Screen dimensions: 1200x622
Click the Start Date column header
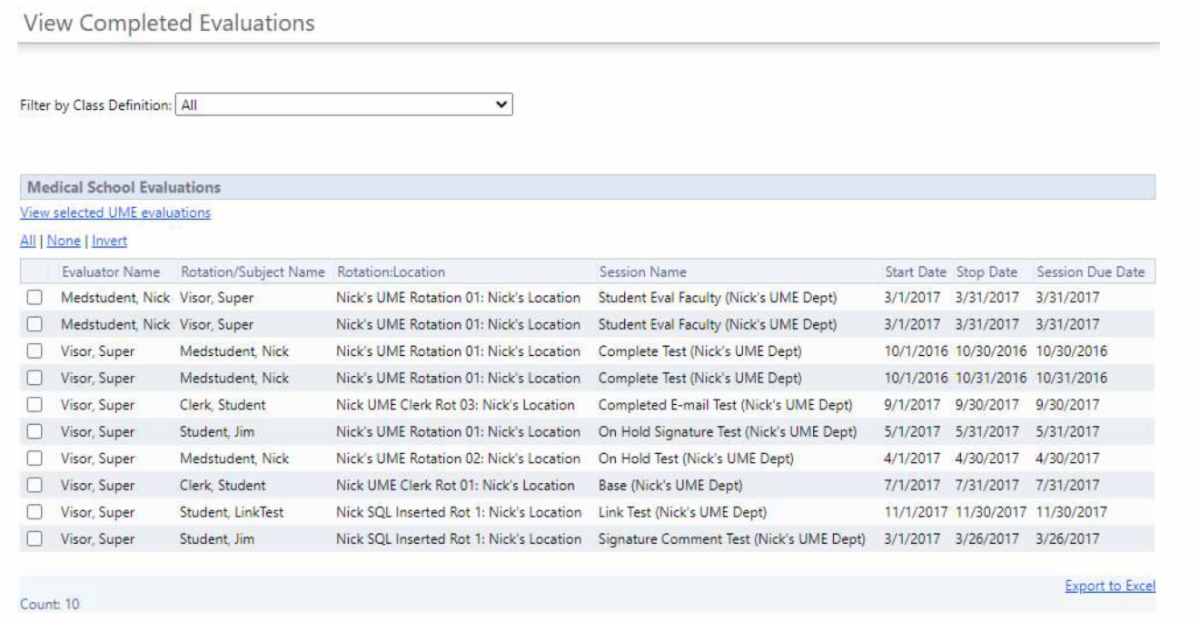coord(917,272)
